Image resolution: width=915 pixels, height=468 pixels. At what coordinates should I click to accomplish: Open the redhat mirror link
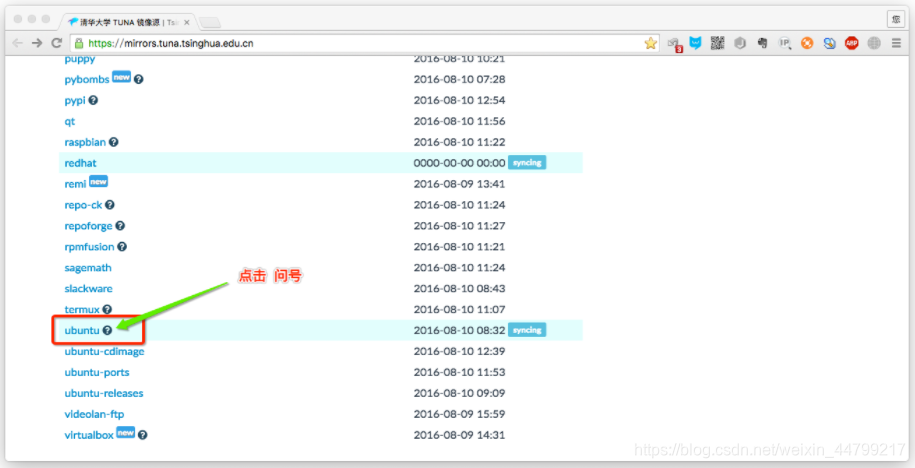click(x=81, y=163)
